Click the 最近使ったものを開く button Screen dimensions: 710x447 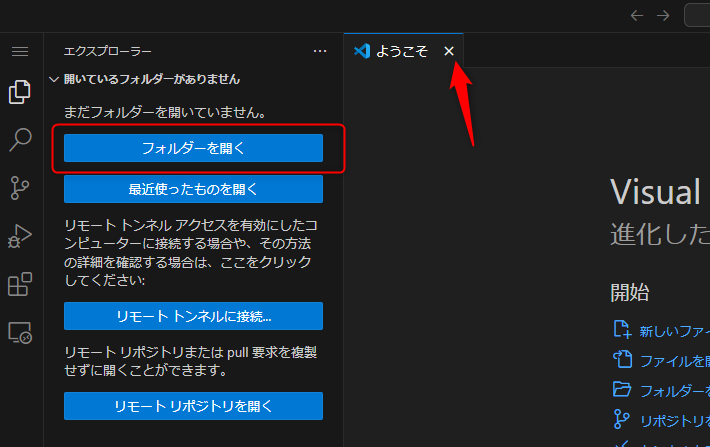pos(193,189)
